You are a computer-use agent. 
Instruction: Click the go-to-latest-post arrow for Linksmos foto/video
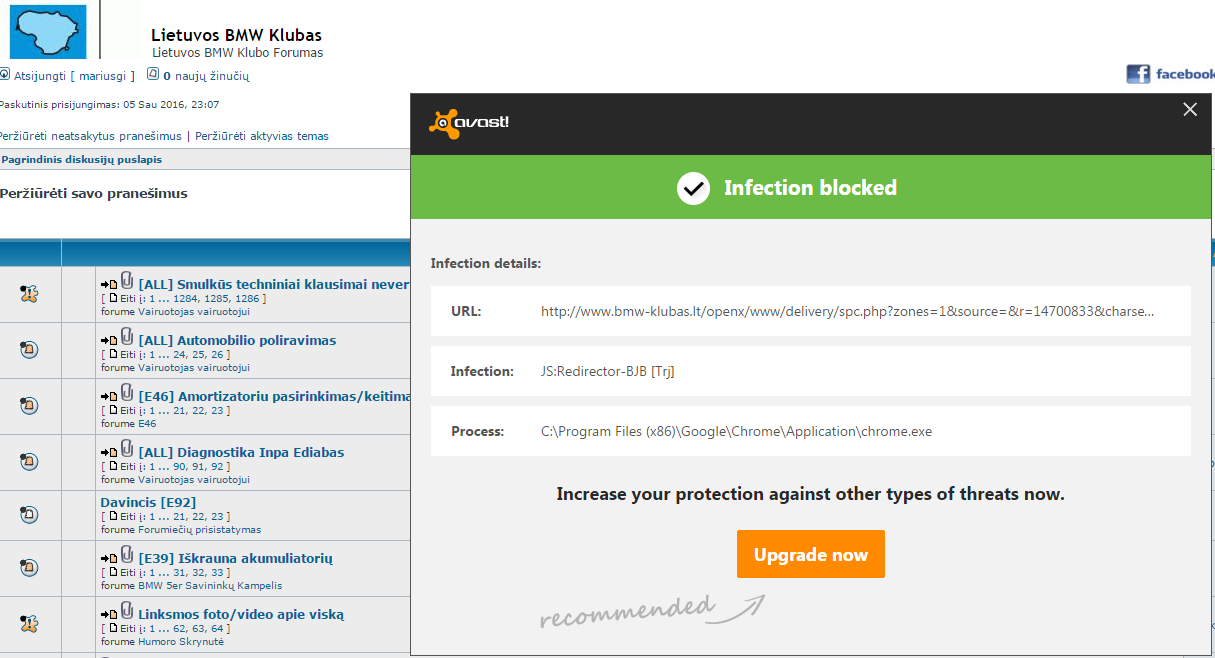[x=109, y=614]
